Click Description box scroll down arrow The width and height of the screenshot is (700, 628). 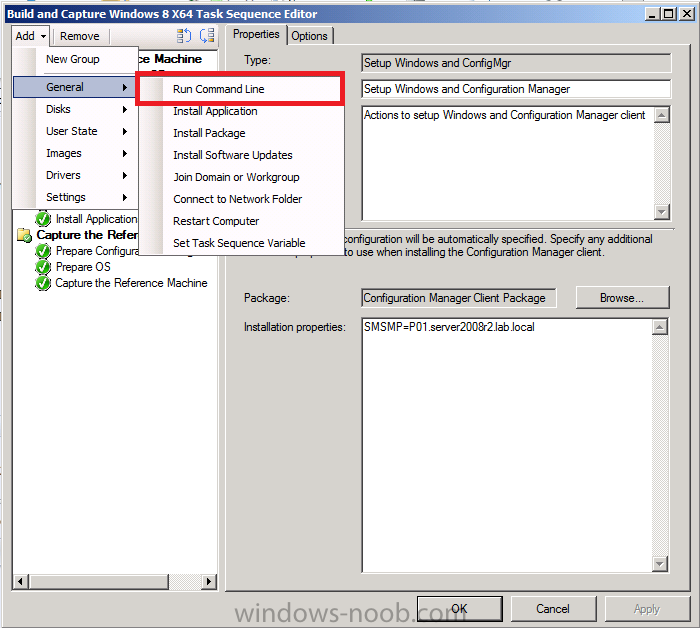(662, 212)
